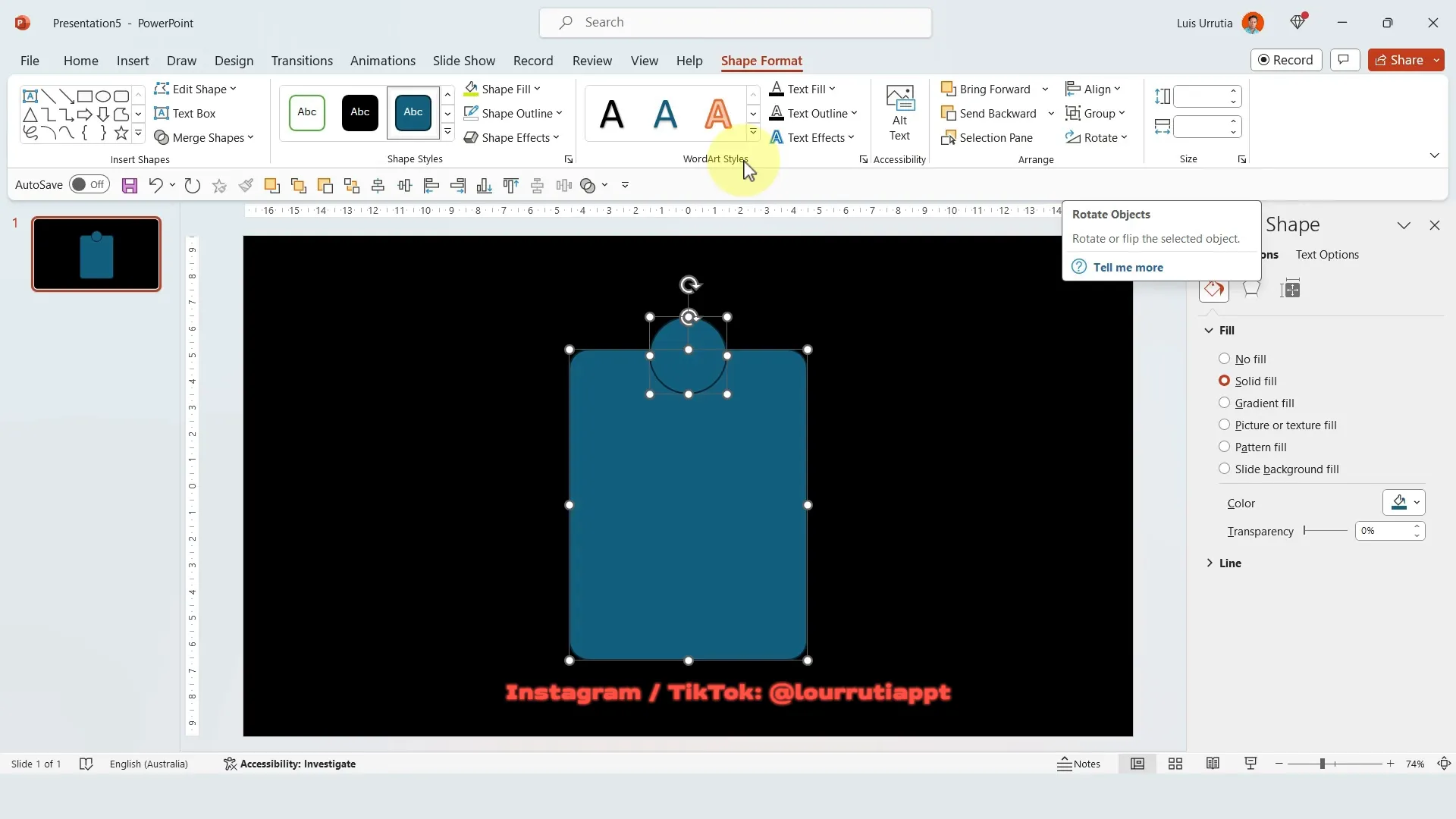Switch to Reading View
The image size is (1456, 819).
pos(1213,764)
